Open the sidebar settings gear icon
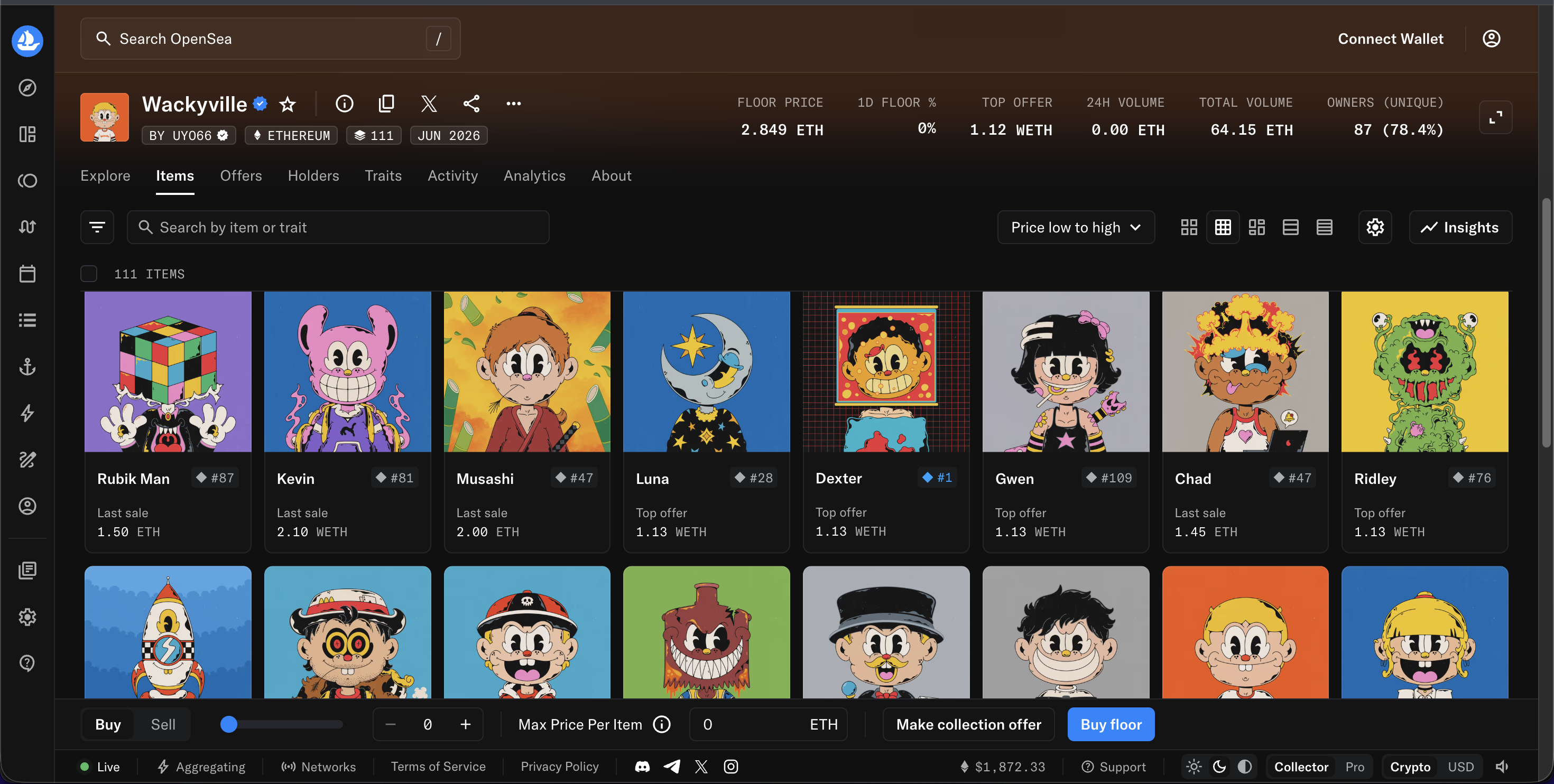The width and height of the screenshot is (1554, 784). pos(27,617)
